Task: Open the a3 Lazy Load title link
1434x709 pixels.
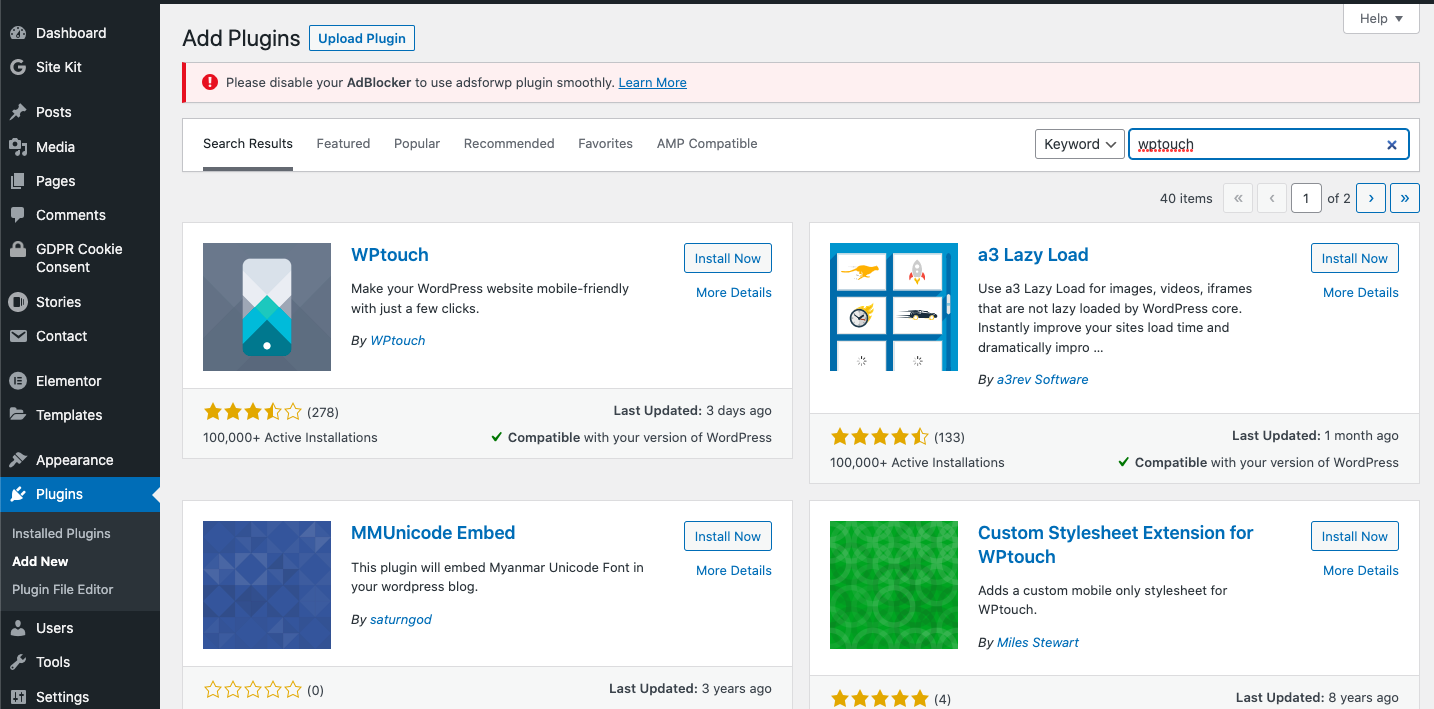Action: point(1033,255)
